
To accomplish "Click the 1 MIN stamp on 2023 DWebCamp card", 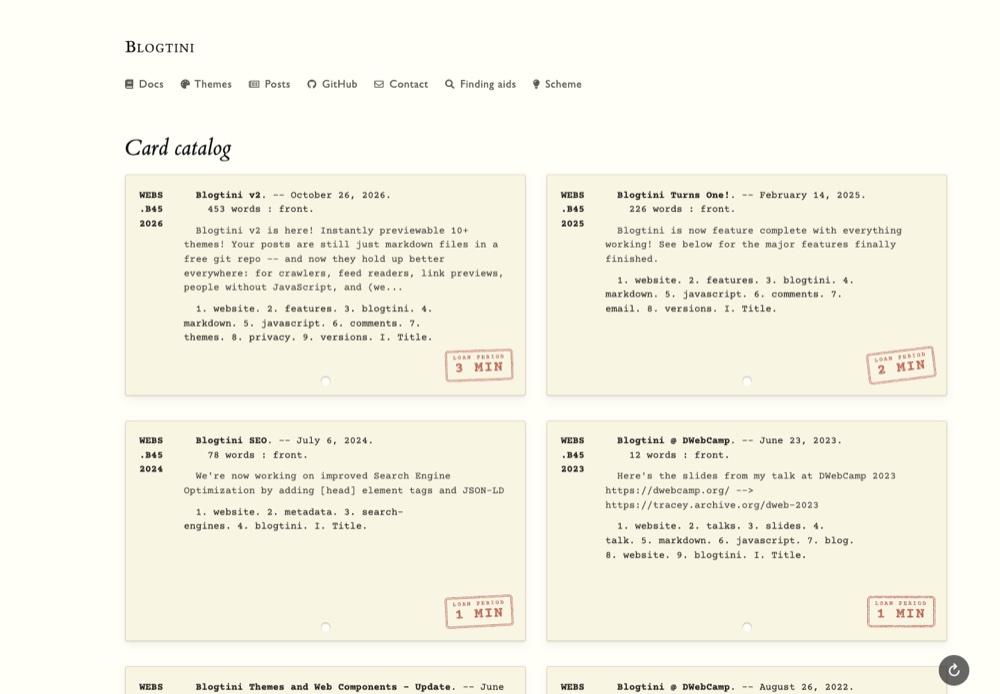I will [x=901, y=612].
